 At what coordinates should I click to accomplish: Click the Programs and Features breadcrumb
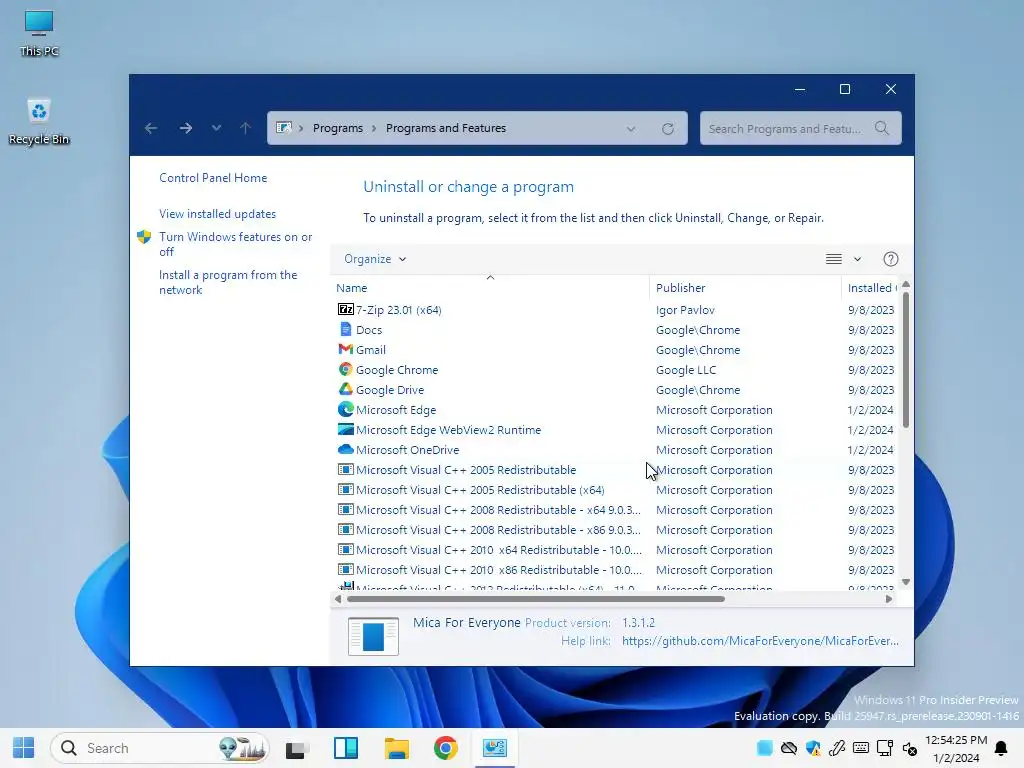click(446, 128)
